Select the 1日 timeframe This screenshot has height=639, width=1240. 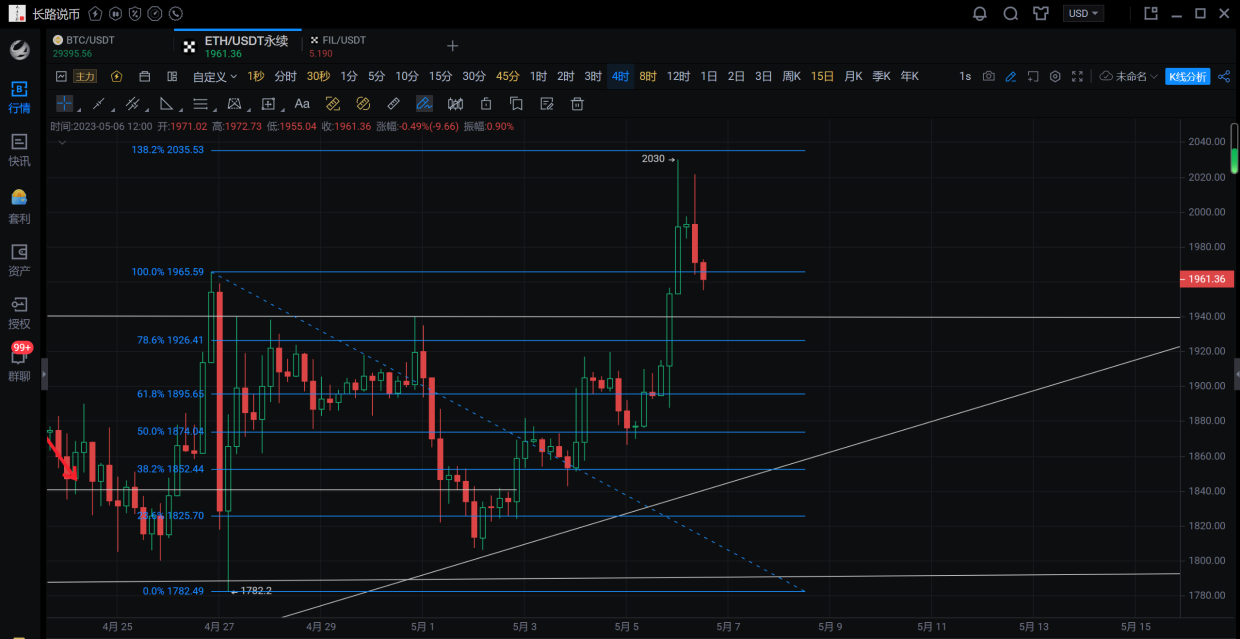click(709, 77)
